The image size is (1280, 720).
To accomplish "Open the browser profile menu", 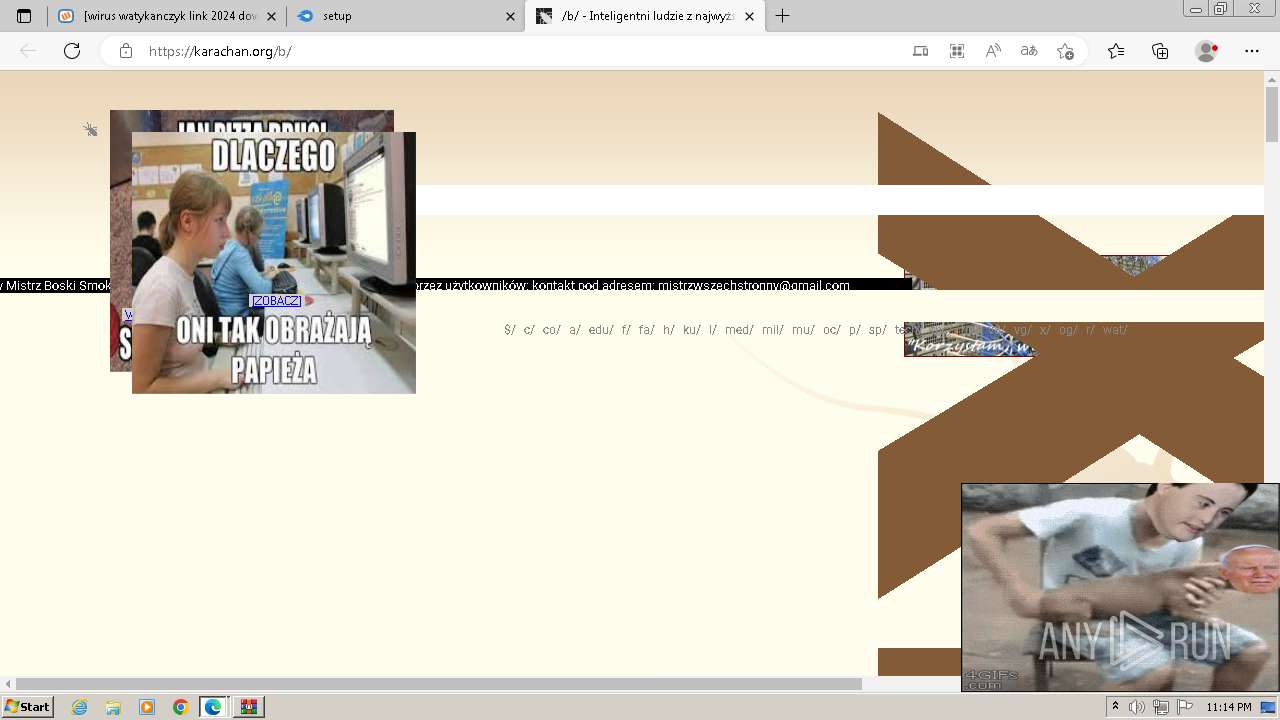I will [1207, 51].
